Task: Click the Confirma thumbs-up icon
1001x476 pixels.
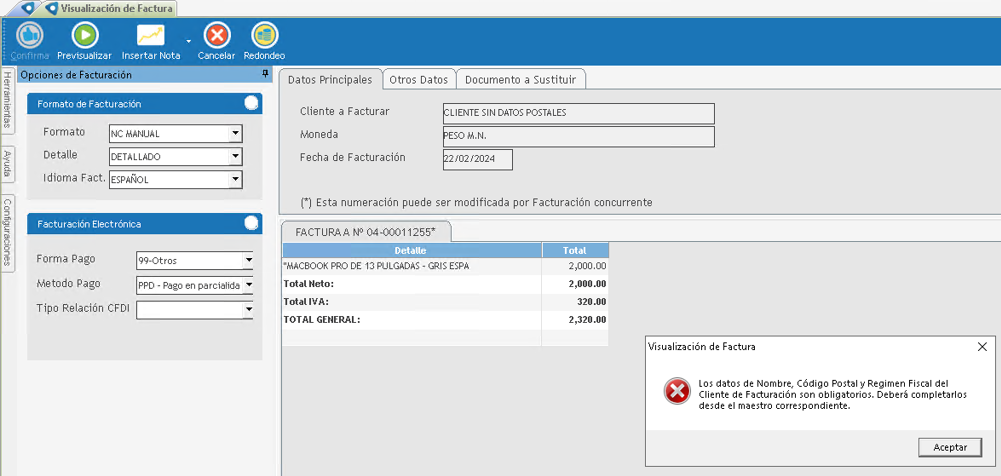Action: [x=29, y=34]
